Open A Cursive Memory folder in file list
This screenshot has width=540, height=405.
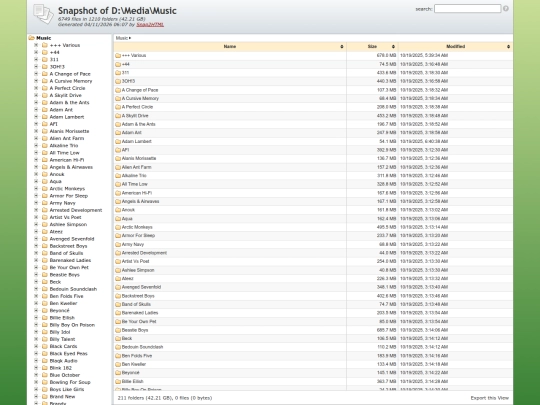(140, 98)
